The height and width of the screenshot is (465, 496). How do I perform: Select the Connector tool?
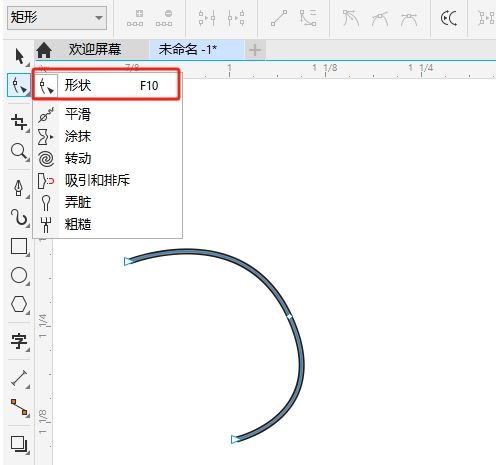tap(19, 408)
